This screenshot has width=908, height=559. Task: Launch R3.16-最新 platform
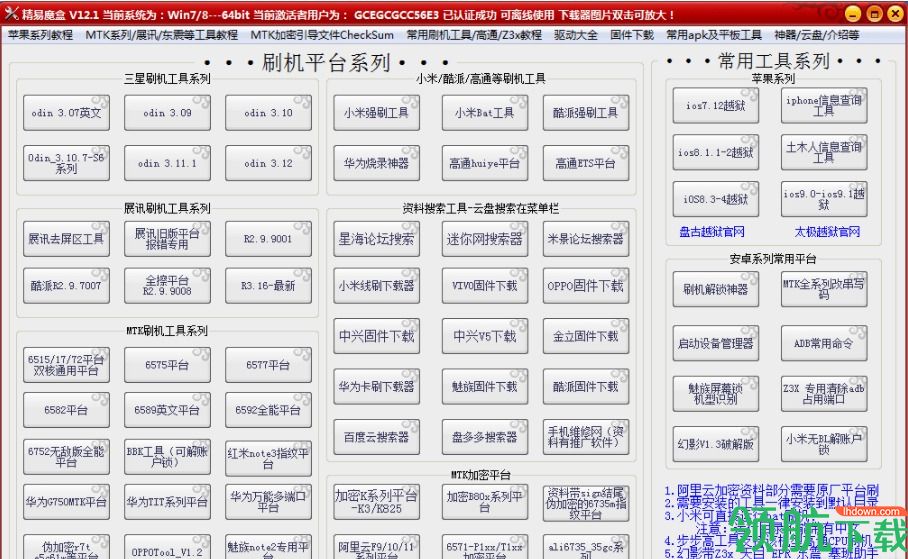[x=268, y=286]
